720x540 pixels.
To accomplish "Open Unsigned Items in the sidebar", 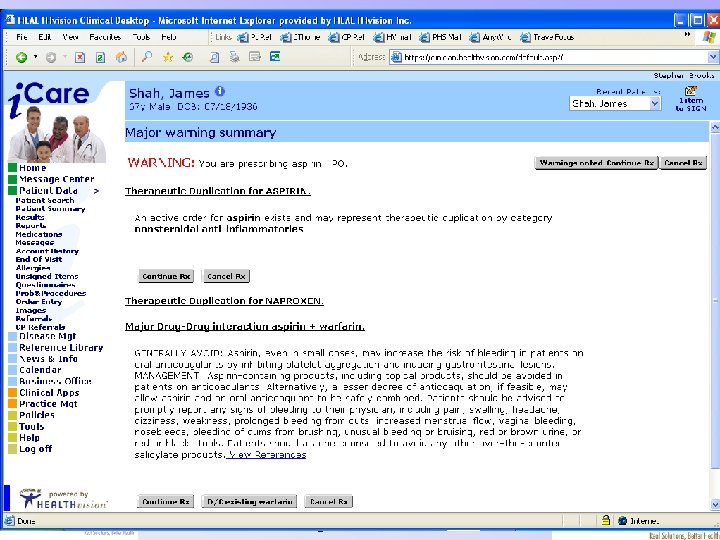I will click(x=47, y=276).
